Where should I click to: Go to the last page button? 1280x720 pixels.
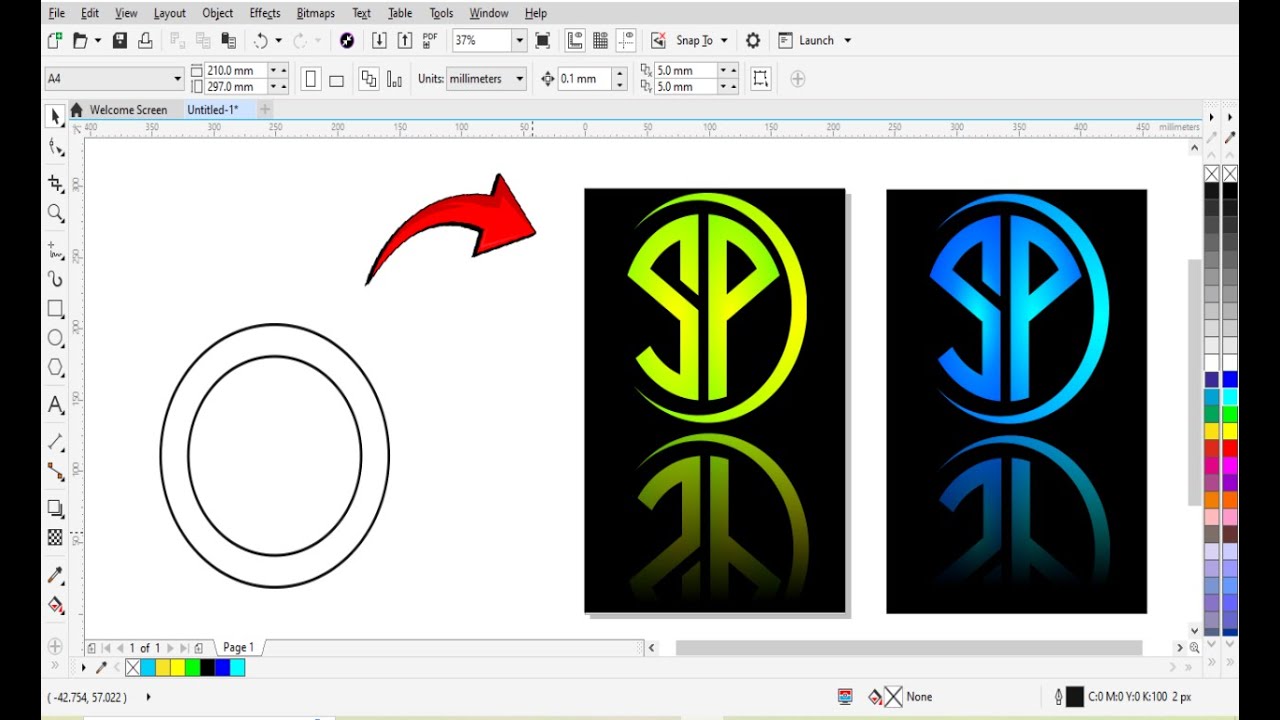pyautogui.click(x=184, y=648)
